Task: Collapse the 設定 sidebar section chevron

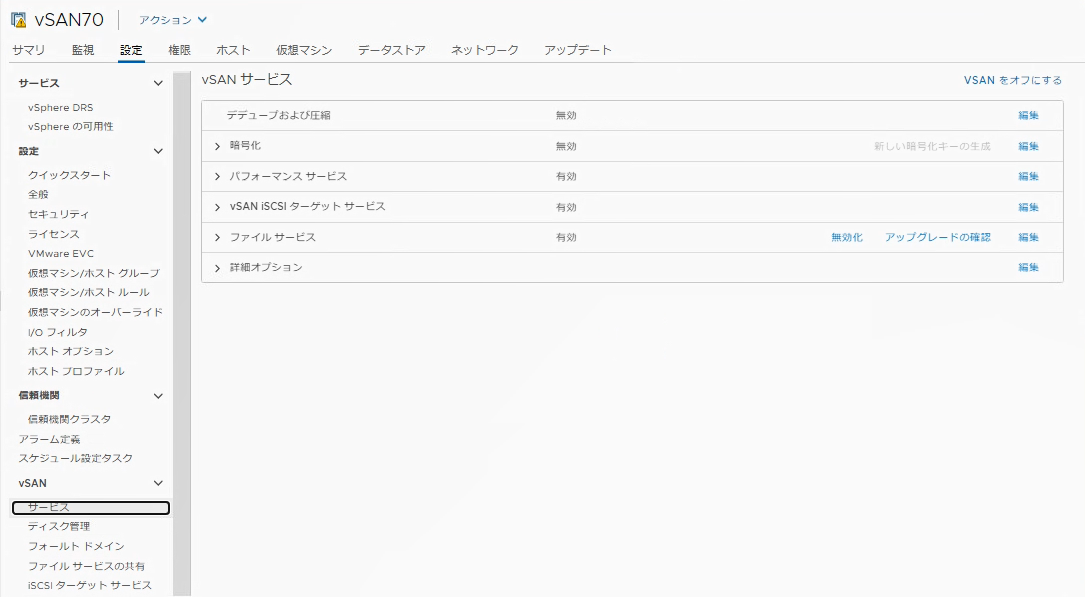Action: (x=158, y=151)
